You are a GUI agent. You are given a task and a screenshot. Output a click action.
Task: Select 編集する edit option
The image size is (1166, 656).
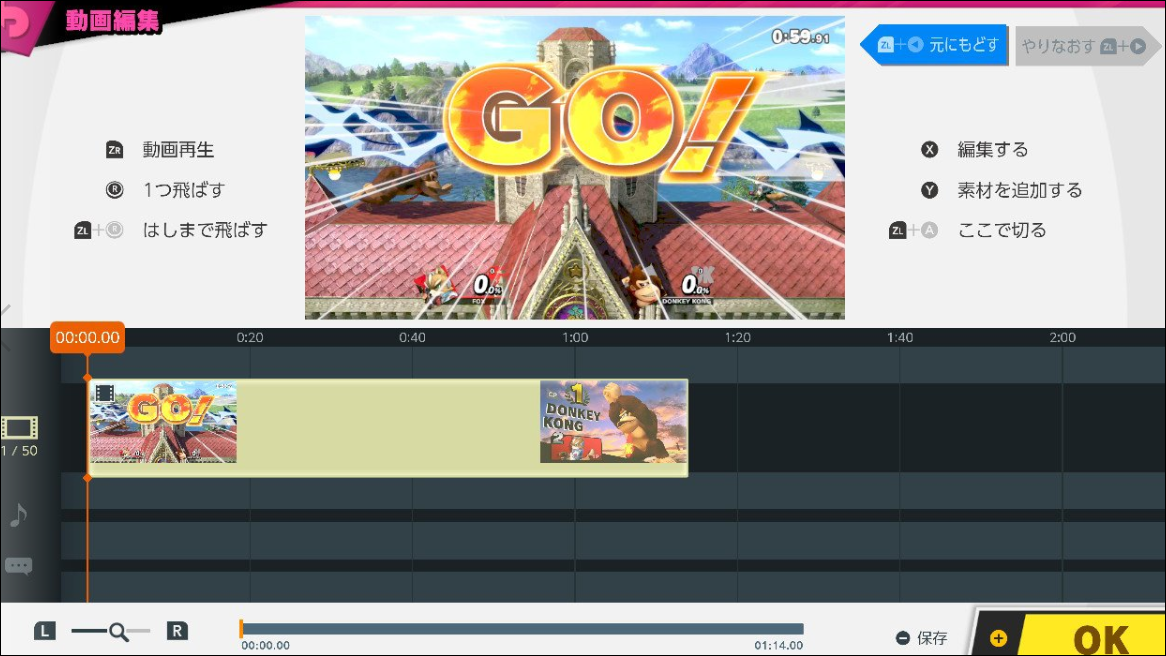(993, 149)
